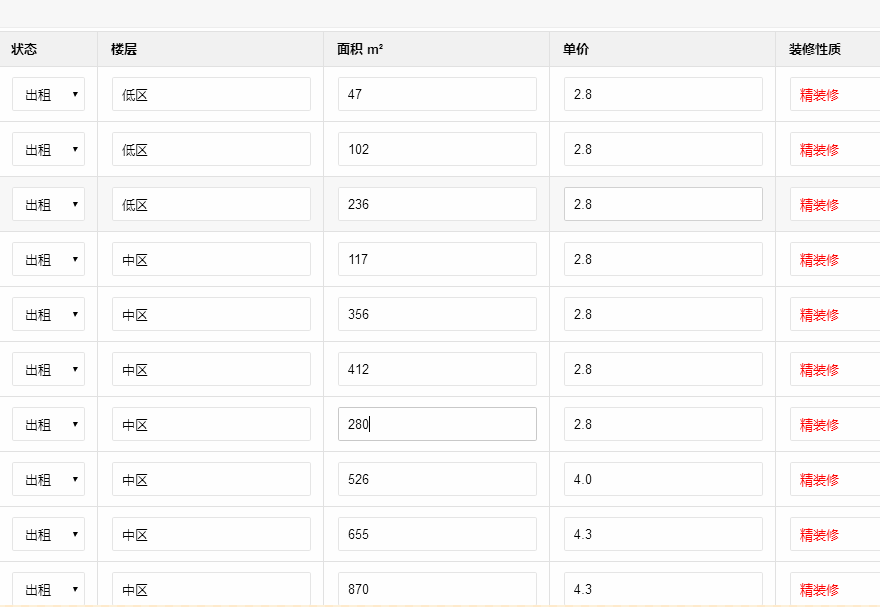
Task: Click the 中区 floor input in the 870 row
Action: [211, 589]
